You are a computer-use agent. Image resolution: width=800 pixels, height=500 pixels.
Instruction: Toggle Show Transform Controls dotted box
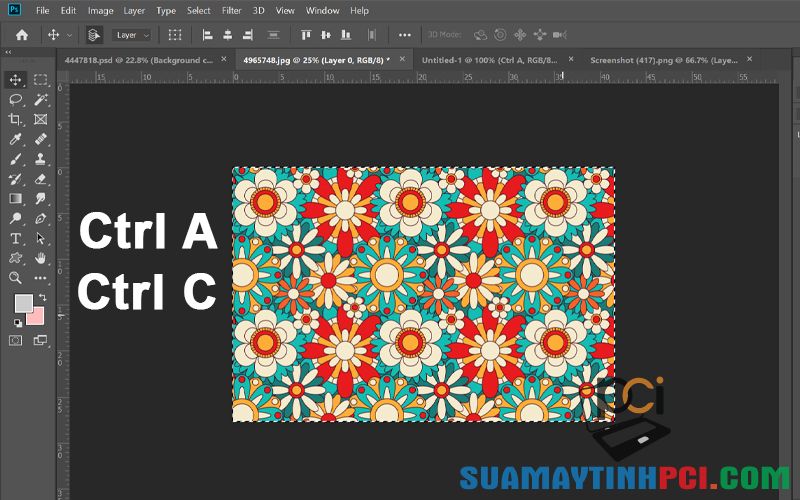coord(175,35)
